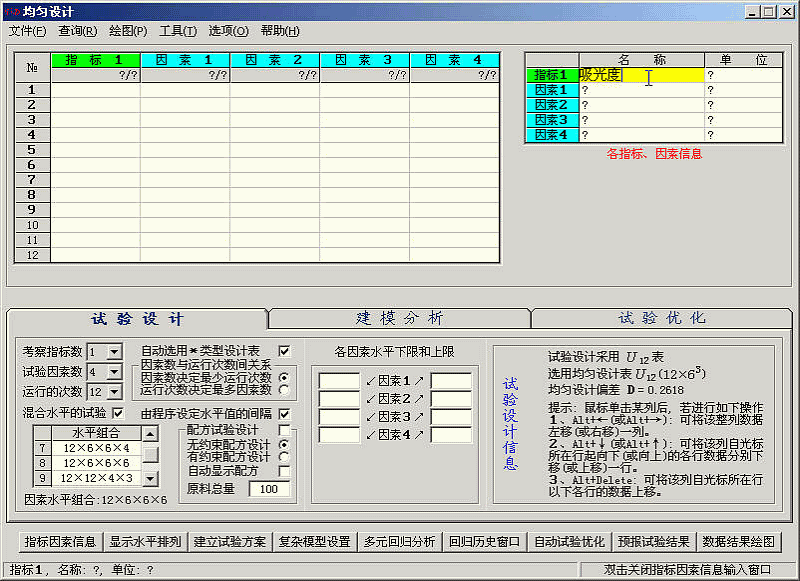The image size is (800, 581).
Task: Open the 试验因素数 combo box
Action: pyautogui.click(x=113, y=372)
